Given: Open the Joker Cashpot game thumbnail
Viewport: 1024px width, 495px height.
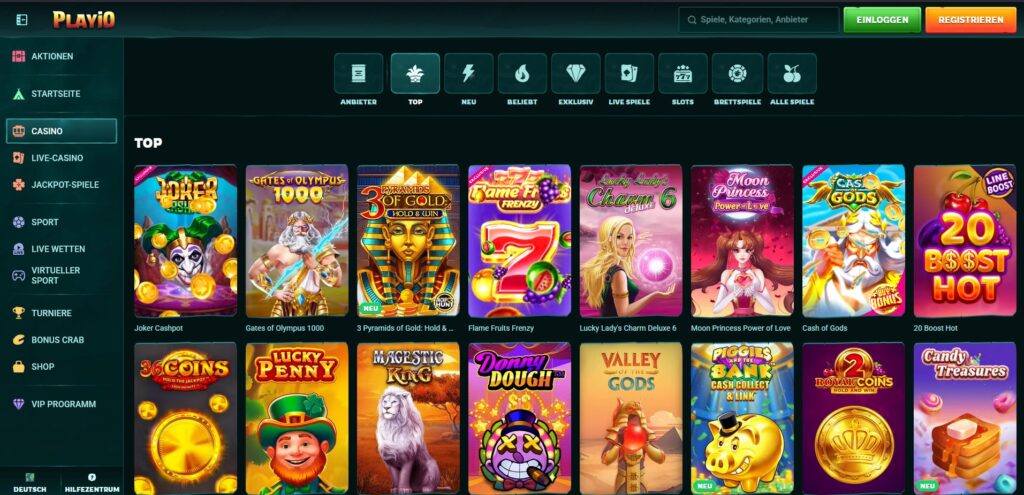Looking at the screenshot, I should tap(185, 240).
